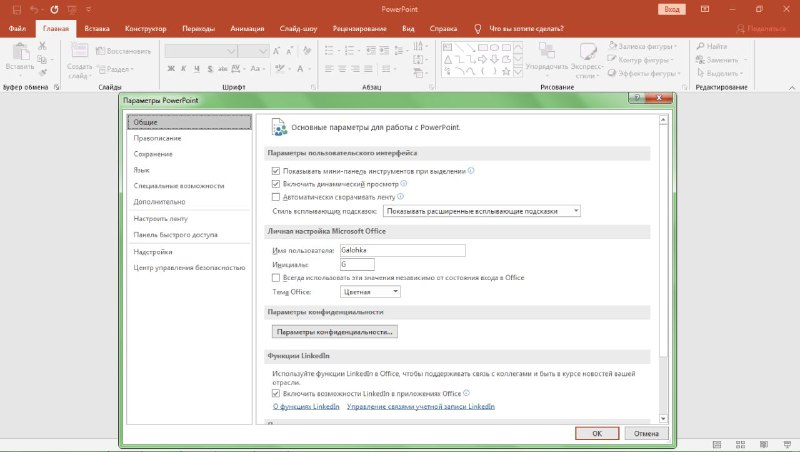This screenshot has height=452, width=800.
Task: Click the OK button
Action: pos(597,433)
